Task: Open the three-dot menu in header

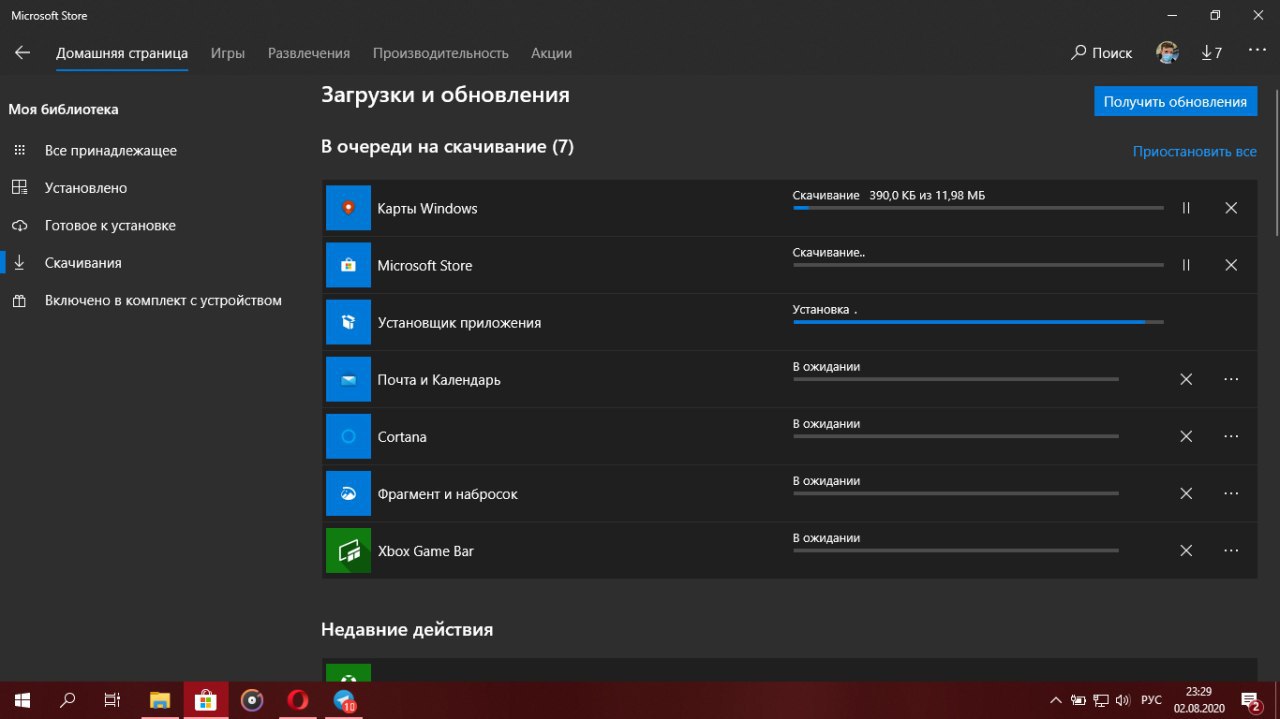Action: [1257, 50]
